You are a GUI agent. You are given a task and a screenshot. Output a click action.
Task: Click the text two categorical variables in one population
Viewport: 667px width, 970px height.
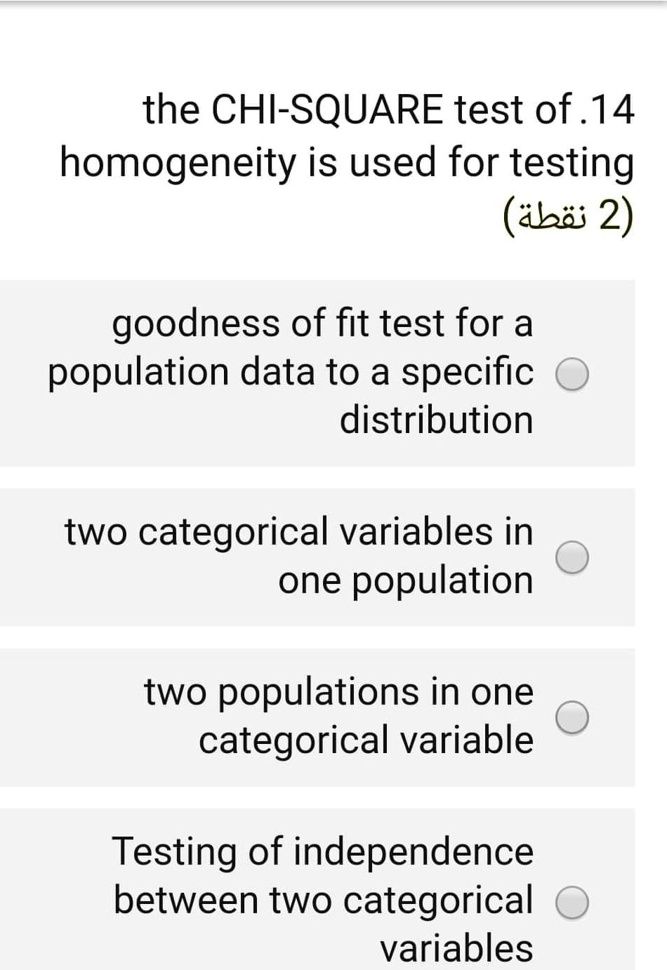(x=299, y=556)
